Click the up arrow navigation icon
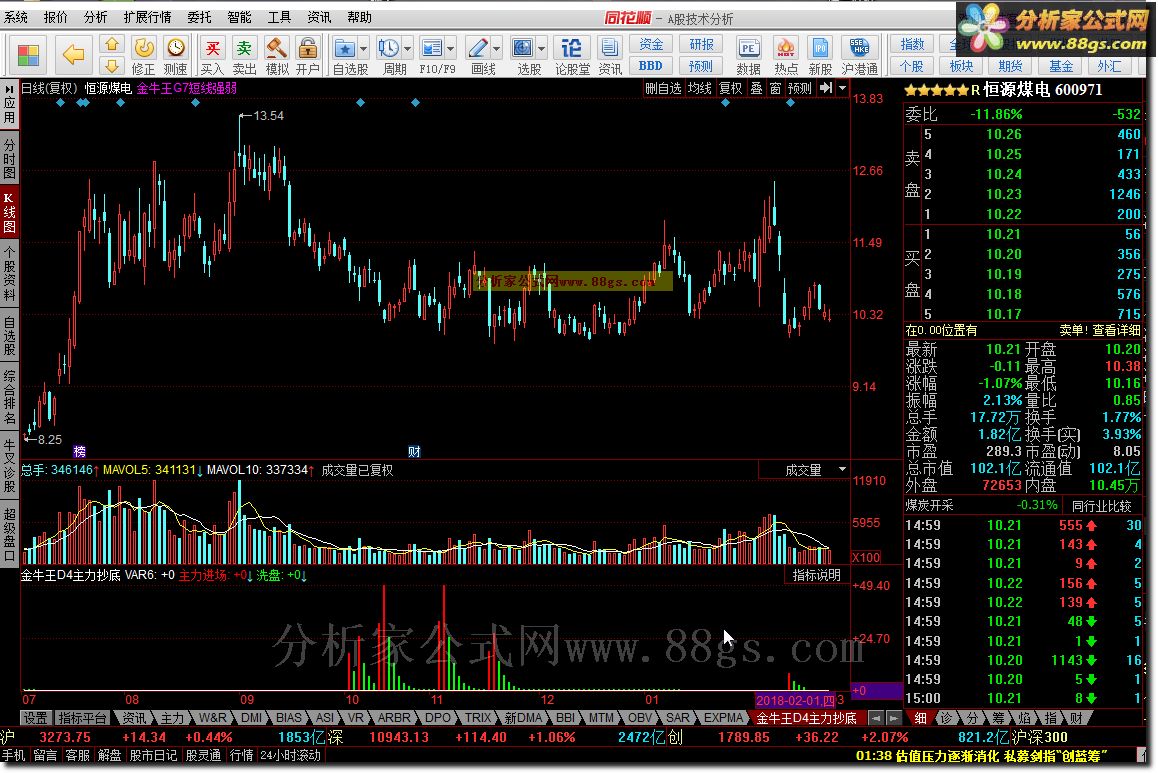The height and width of the screenshot is (773, 1158). click(112, 45)
